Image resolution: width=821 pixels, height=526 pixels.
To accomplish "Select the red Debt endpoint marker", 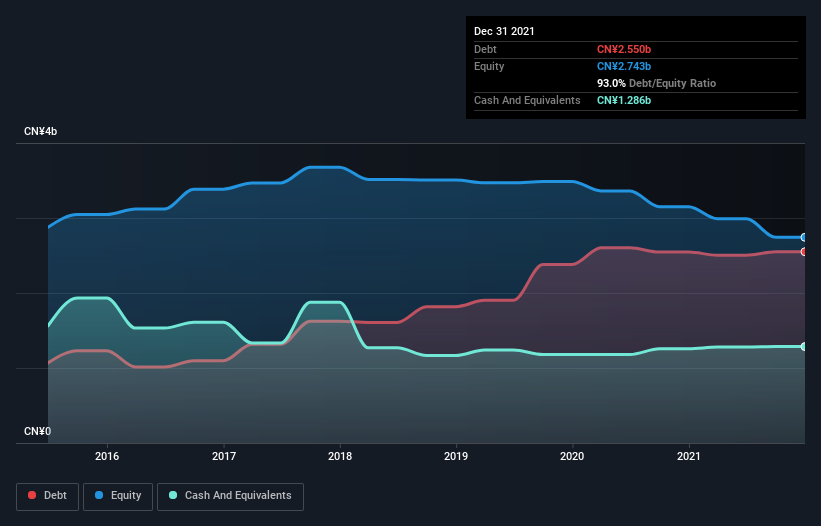I will point(804,252).
